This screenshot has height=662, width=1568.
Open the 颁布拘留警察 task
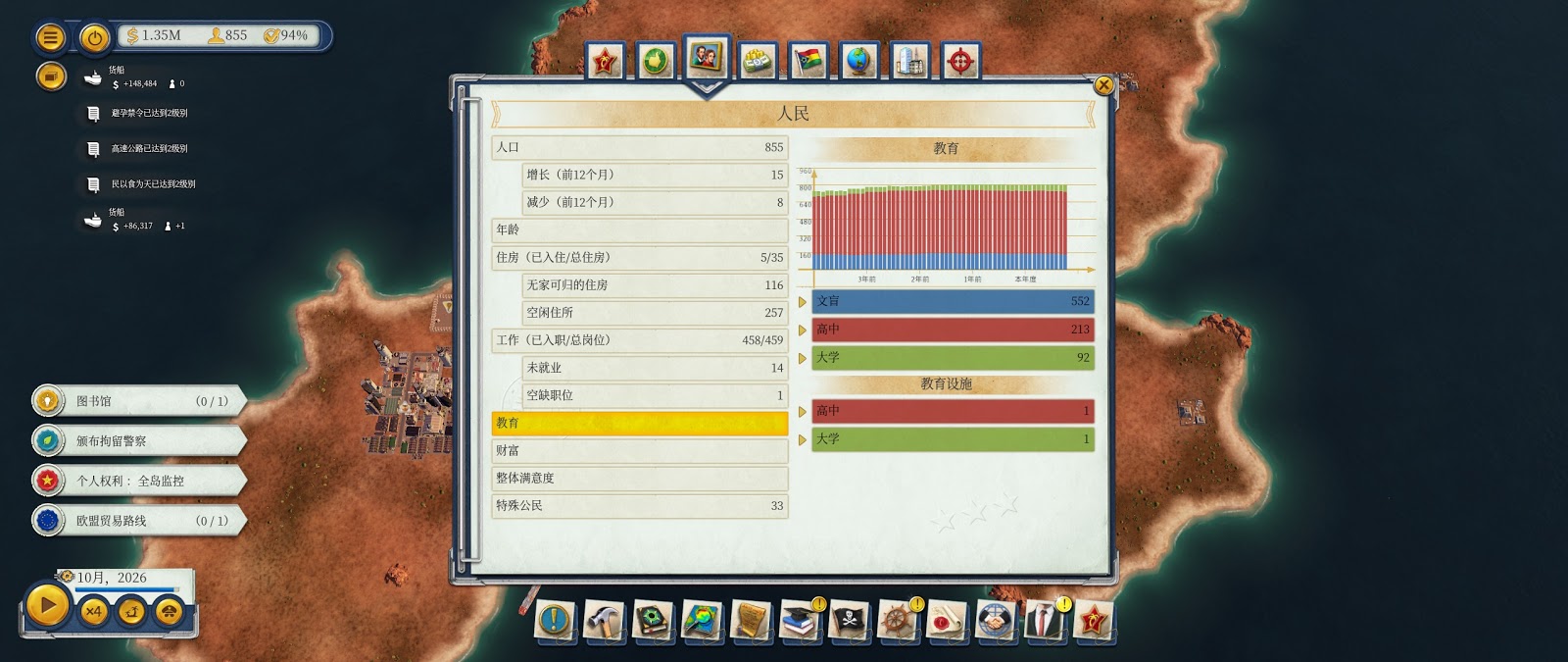pos(138,441)
